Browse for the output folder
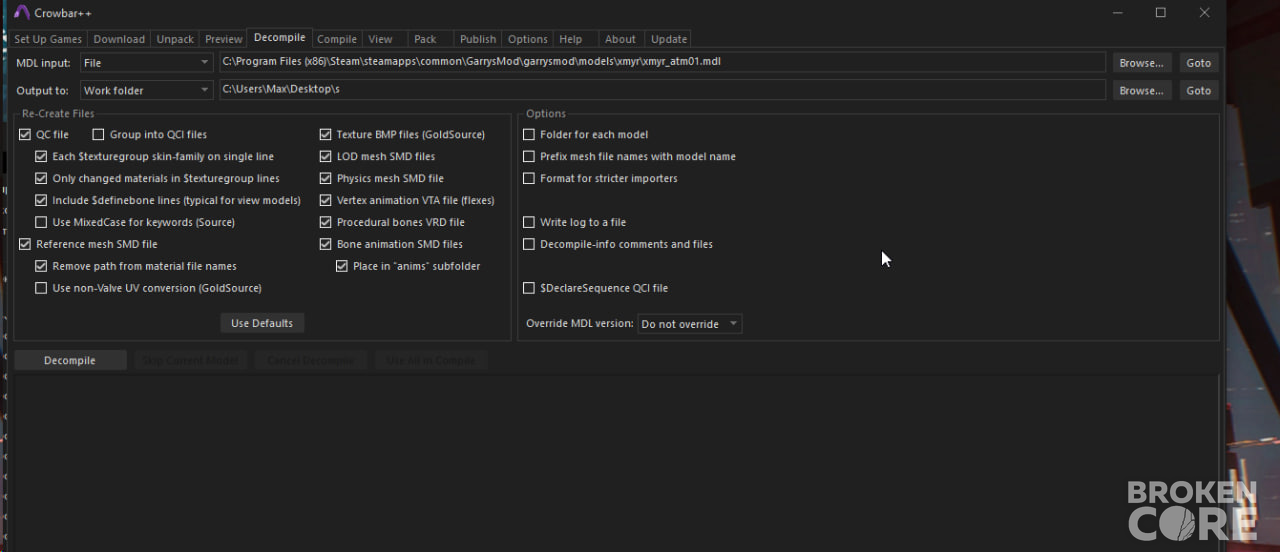 1141,90
